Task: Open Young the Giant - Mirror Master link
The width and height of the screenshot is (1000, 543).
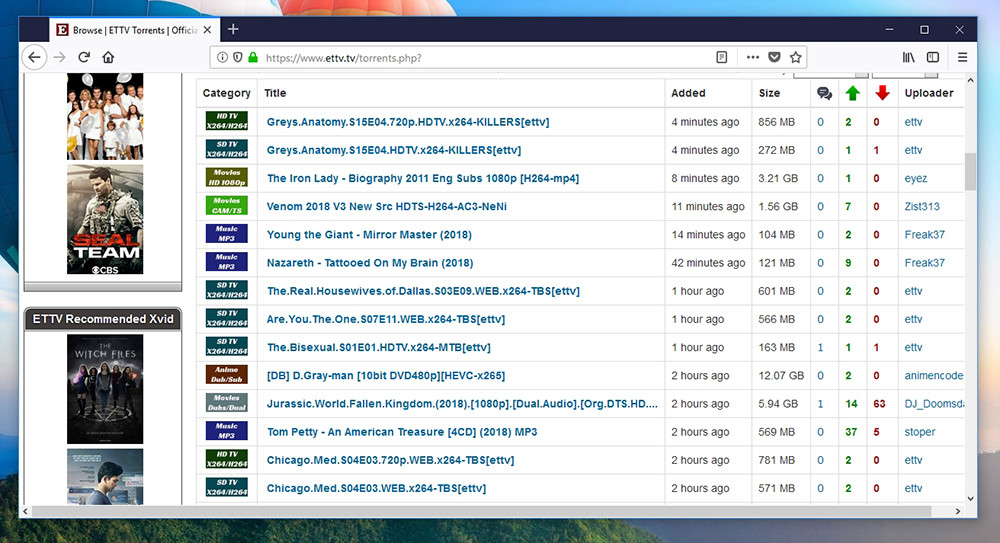Action: [x=369, y=235]
